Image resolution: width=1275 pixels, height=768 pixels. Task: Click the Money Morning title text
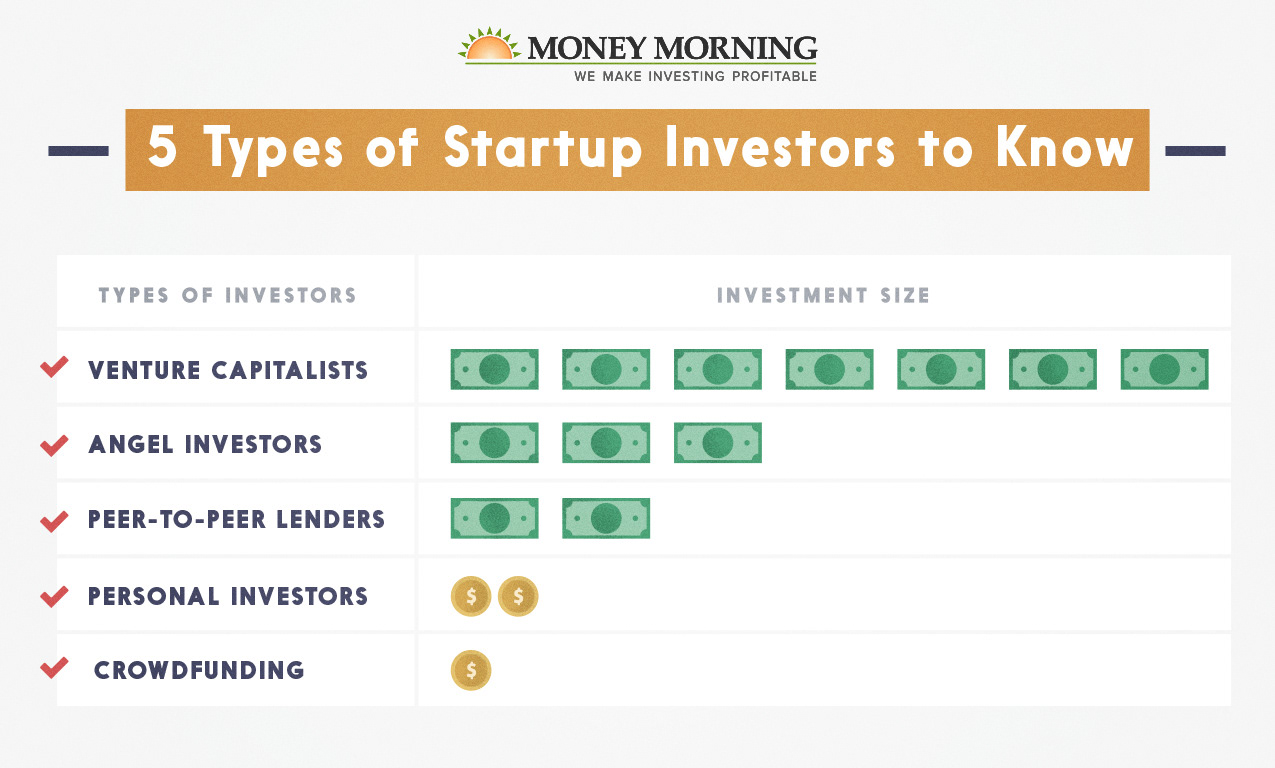pyautogui.click(x=672, y=47)
